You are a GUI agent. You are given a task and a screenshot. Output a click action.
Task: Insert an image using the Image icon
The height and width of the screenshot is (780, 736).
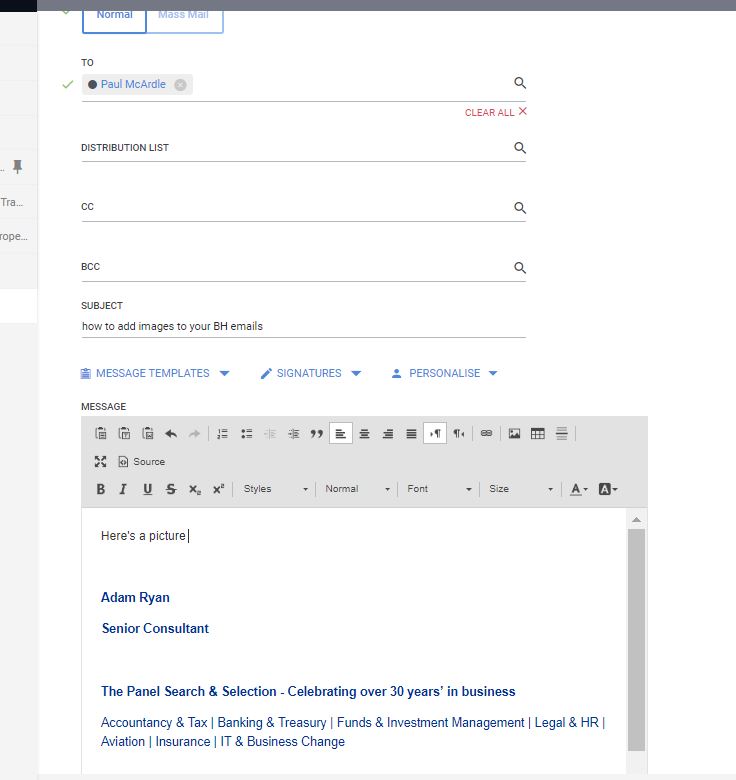[x=514, y=433]
